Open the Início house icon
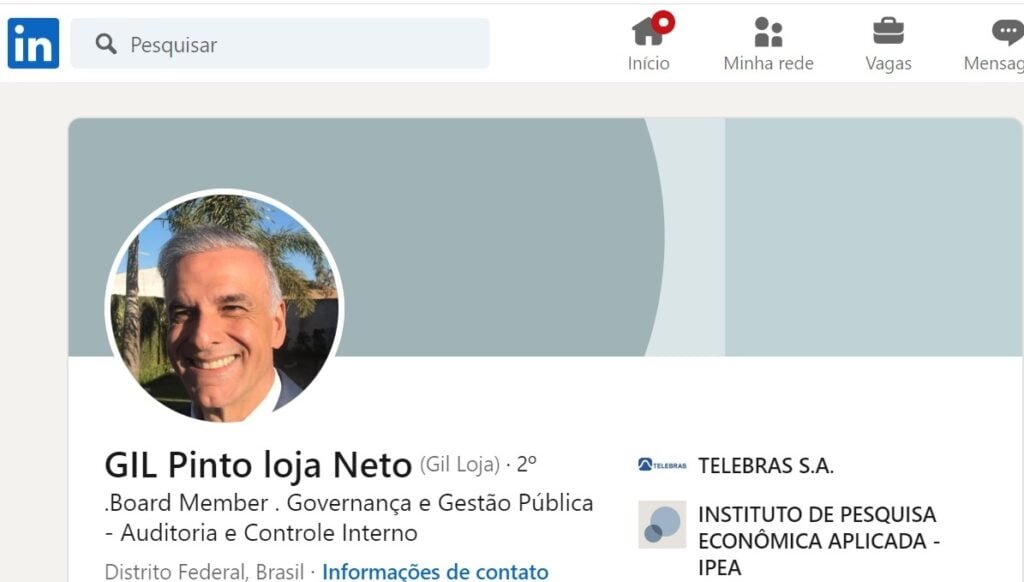The height and width of the screenshot is (582, 1024). pos(648,31)
